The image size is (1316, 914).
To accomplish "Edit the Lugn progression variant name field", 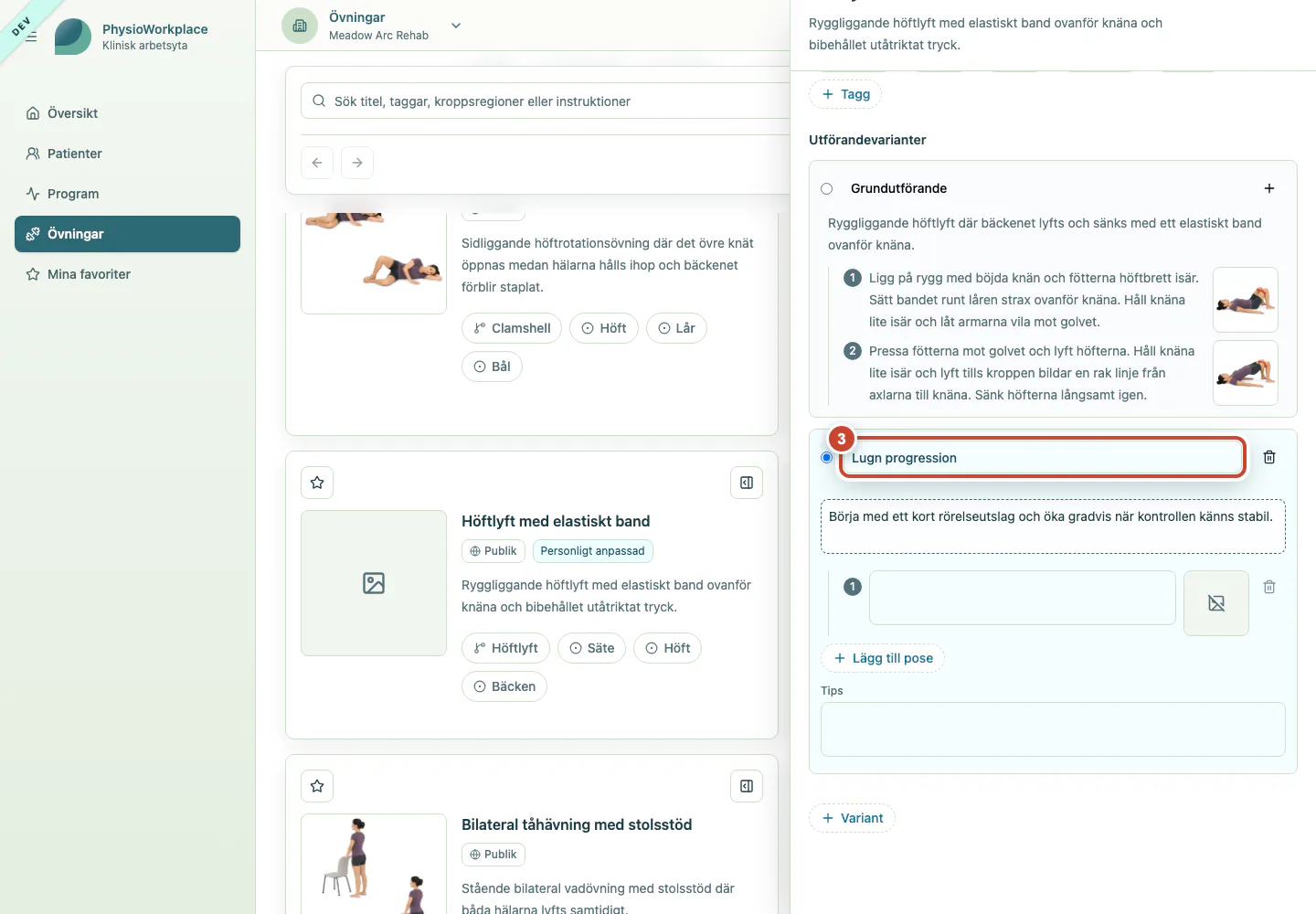I will 1043,458.
